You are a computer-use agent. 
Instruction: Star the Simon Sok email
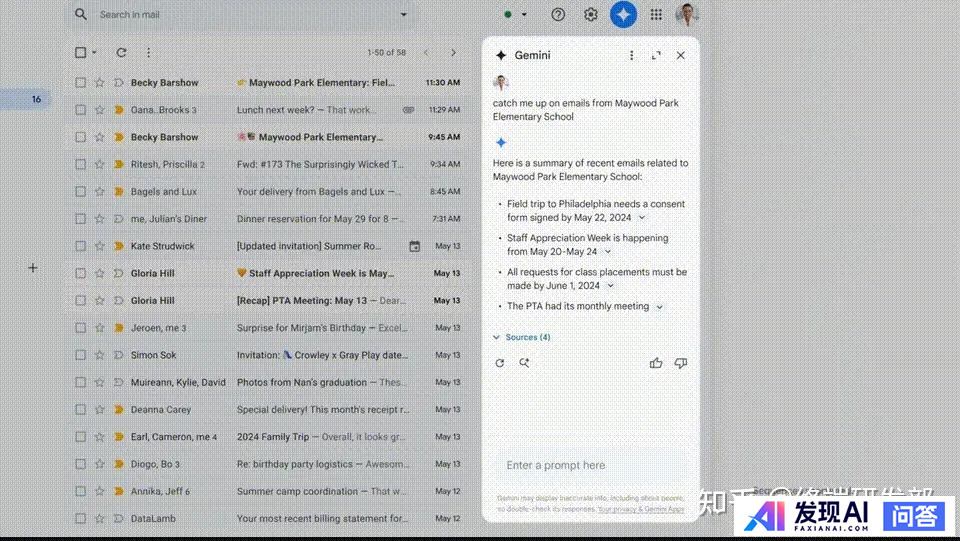99,355
